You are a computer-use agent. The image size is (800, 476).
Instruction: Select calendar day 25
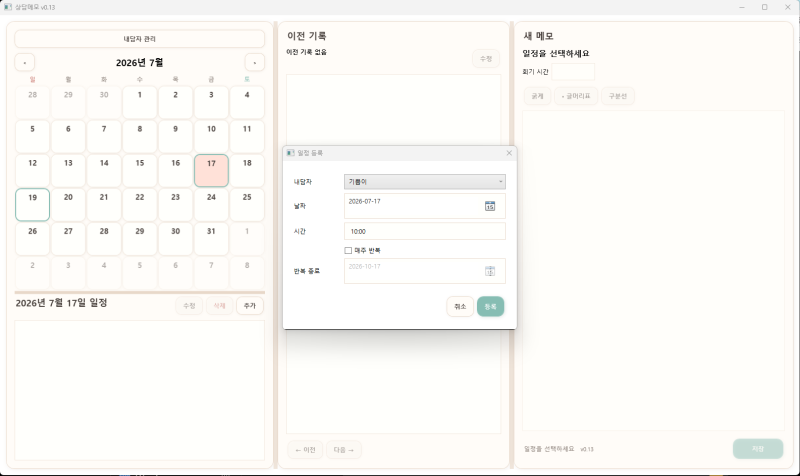click(247, 205)
